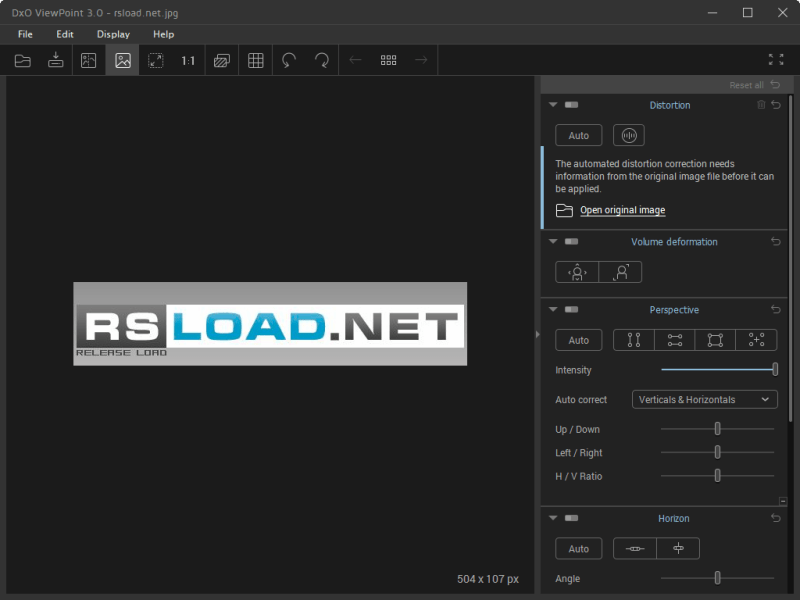Screen dimensions: 800x600
Task: Select the force vertical parallels perspective tool
Action: click(633, 341)
